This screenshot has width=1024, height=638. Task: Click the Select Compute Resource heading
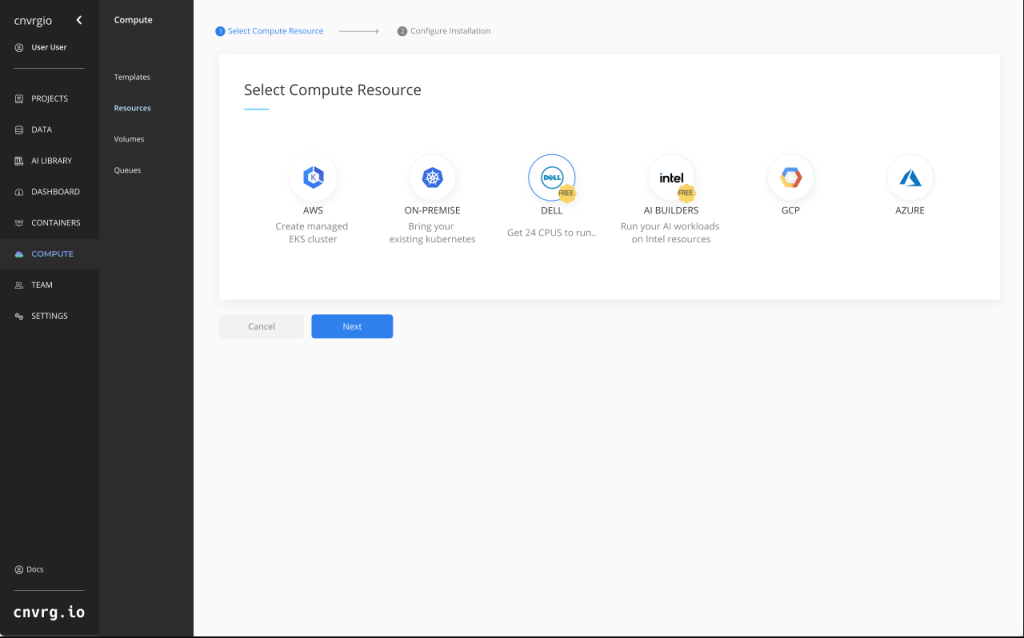(x=332, y=90)
